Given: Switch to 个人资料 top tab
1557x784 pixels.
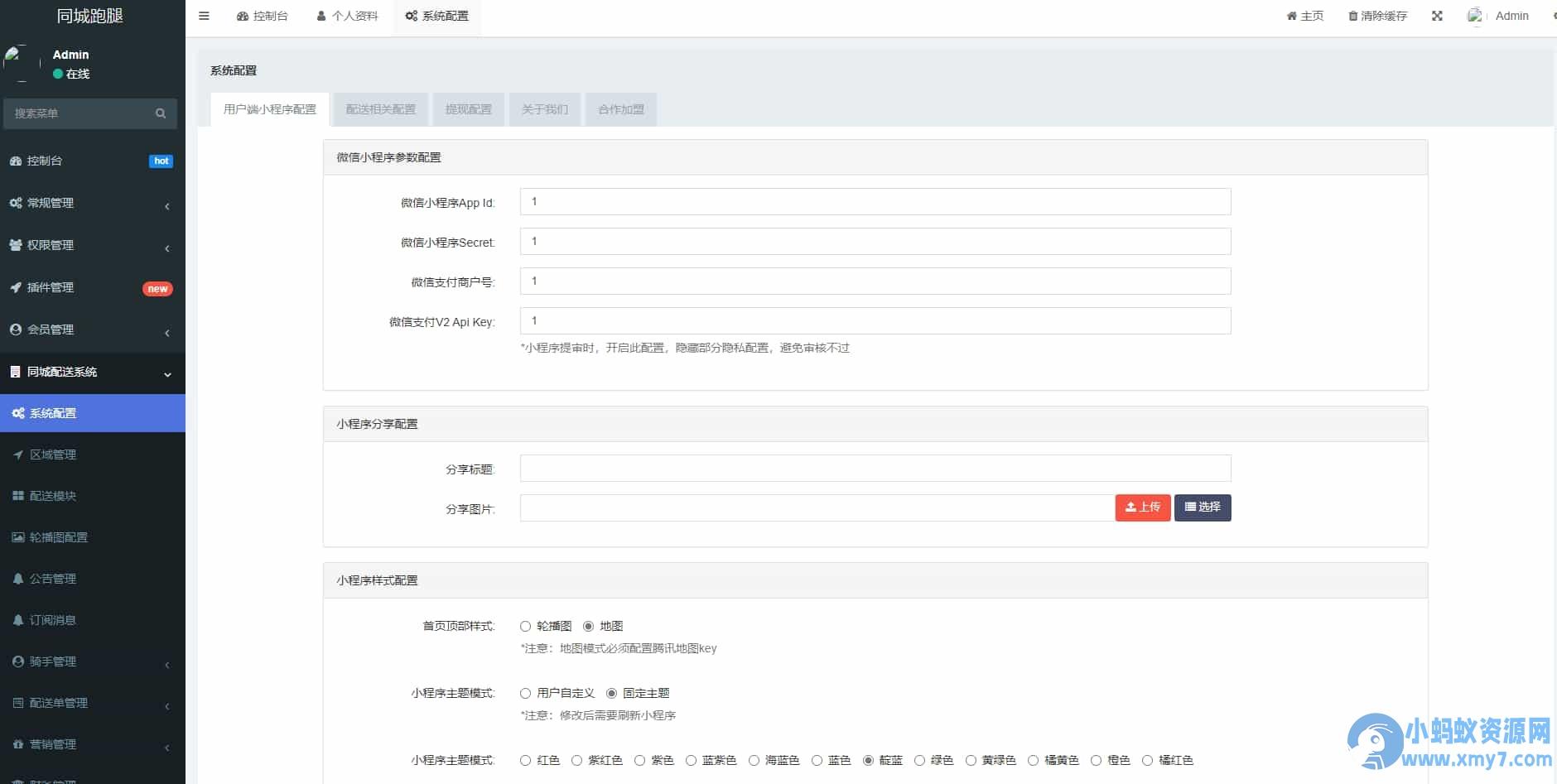Looking at the screenshot, I should coord(347,16).
